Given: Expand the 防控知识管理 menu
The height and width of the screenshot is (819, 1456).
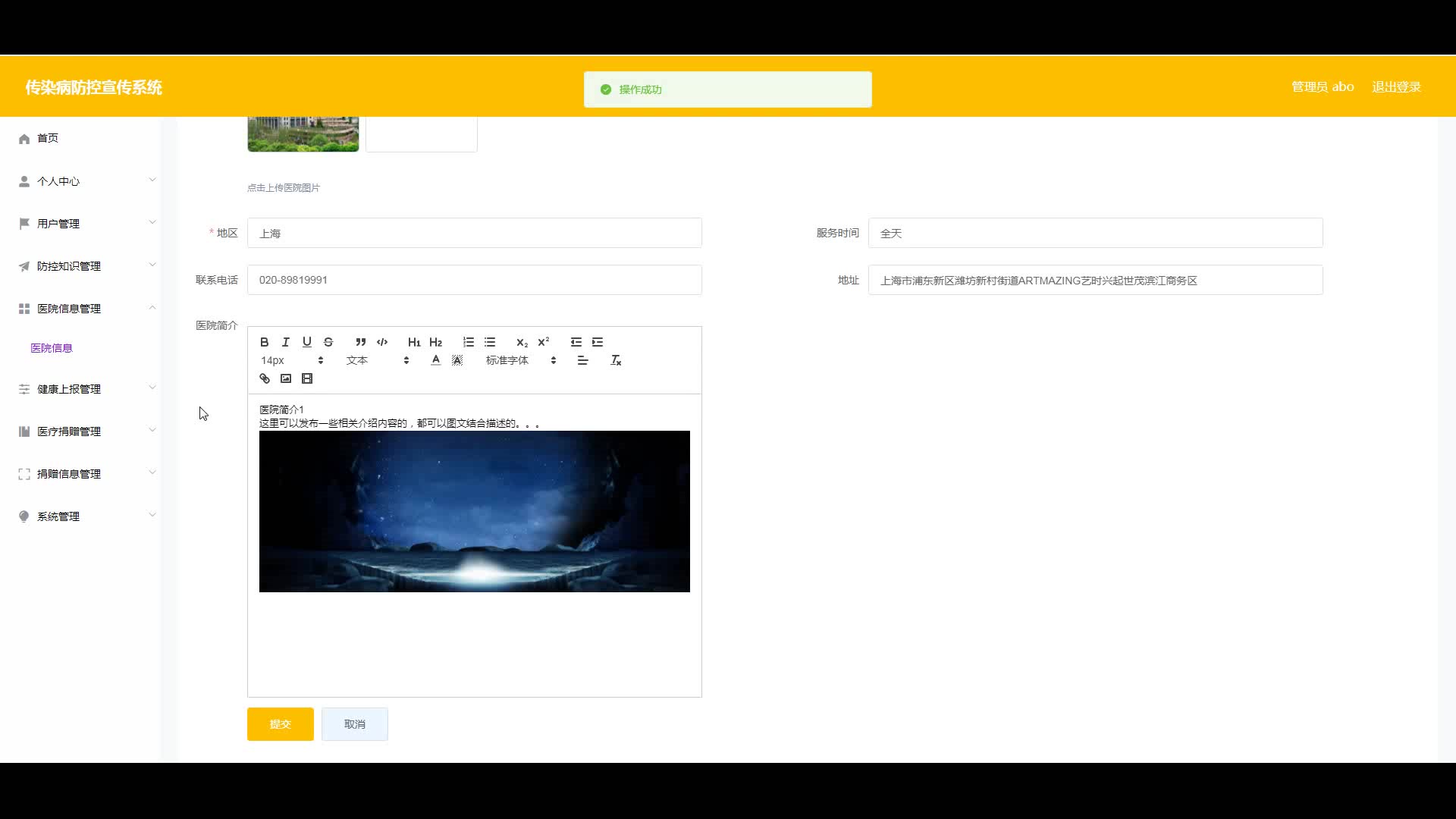Looking at the screenshot, I should [80, 266].
